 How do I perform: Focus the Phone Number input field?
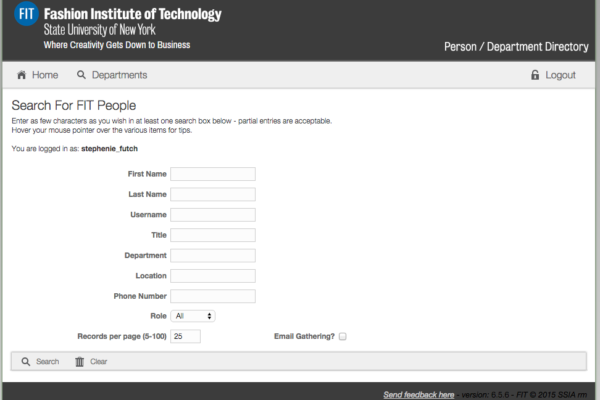point(213,296)
